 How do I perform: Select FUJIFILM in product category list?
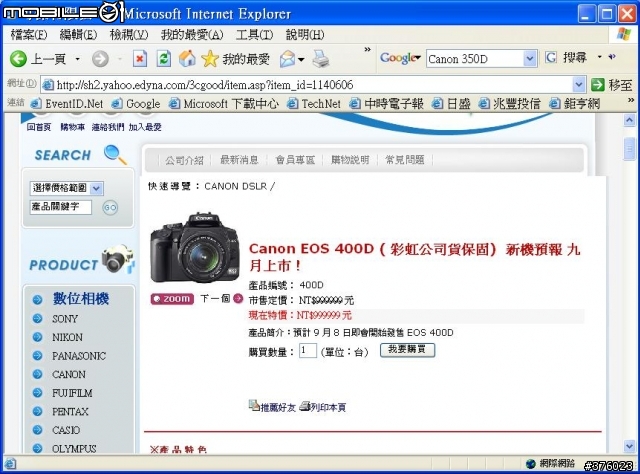[x=72, y=393]
